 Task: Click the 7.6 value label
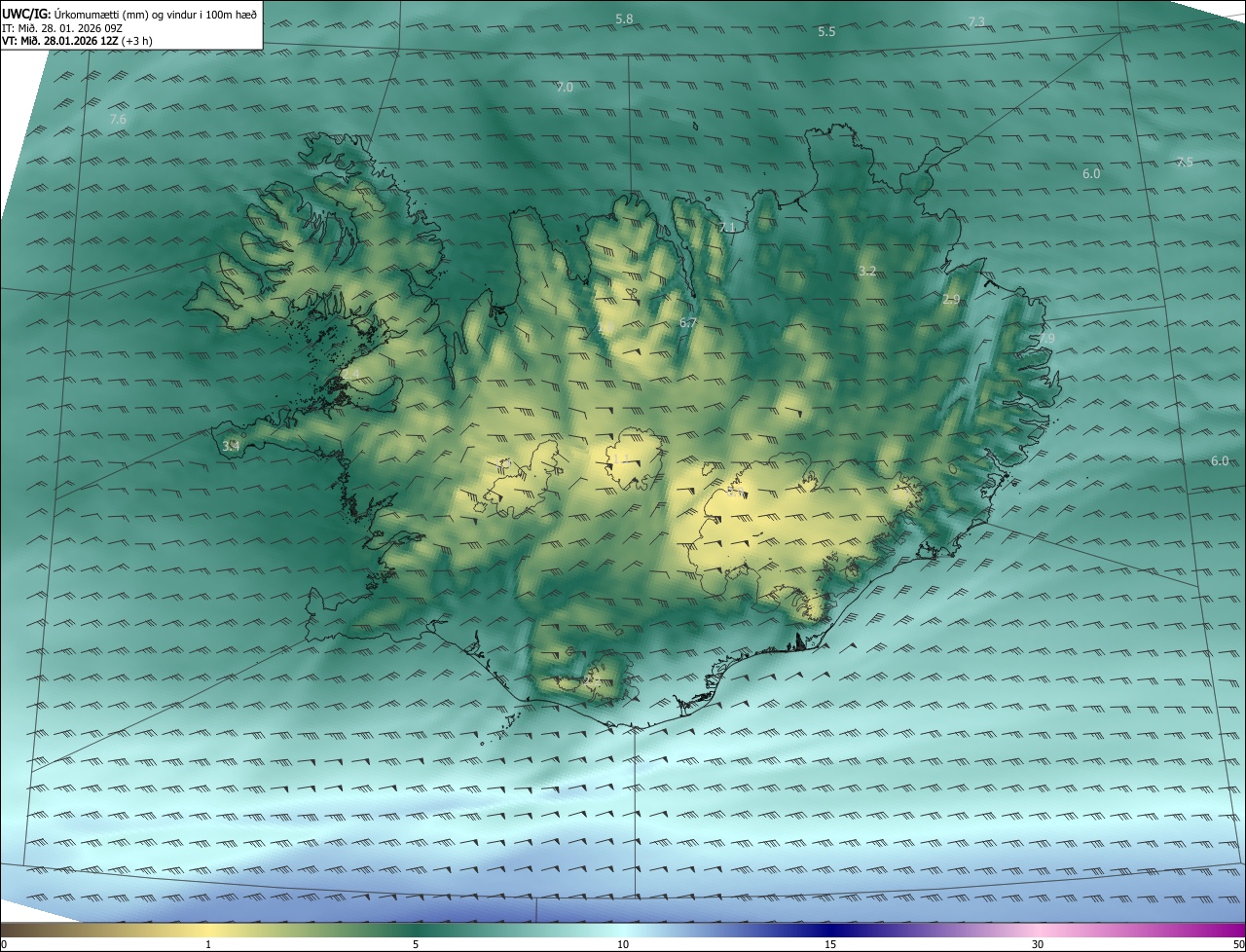click(x=118, y=120)
